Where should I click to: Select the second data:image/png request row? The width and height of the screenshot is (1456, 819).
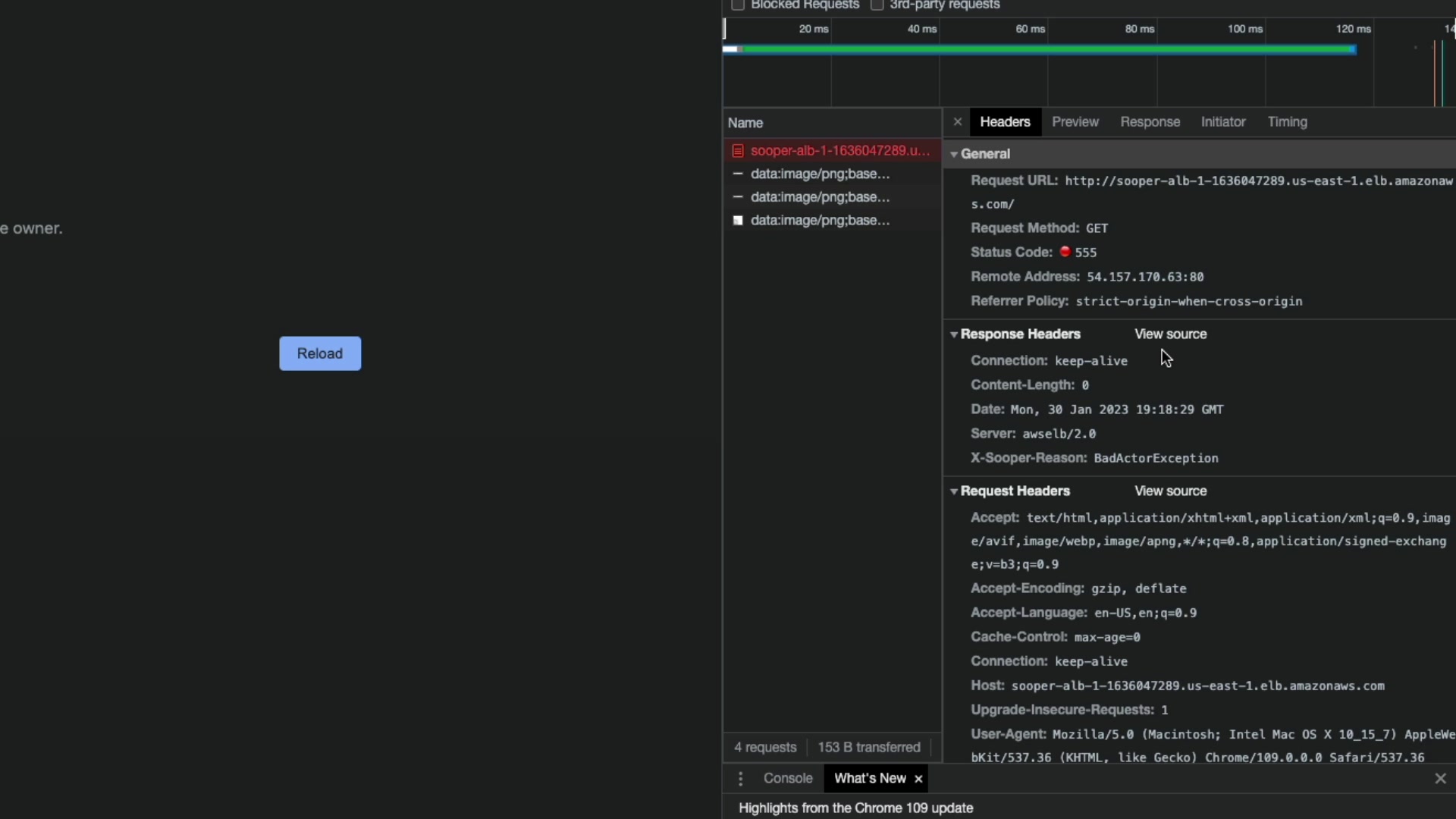[x=820, y=197]
